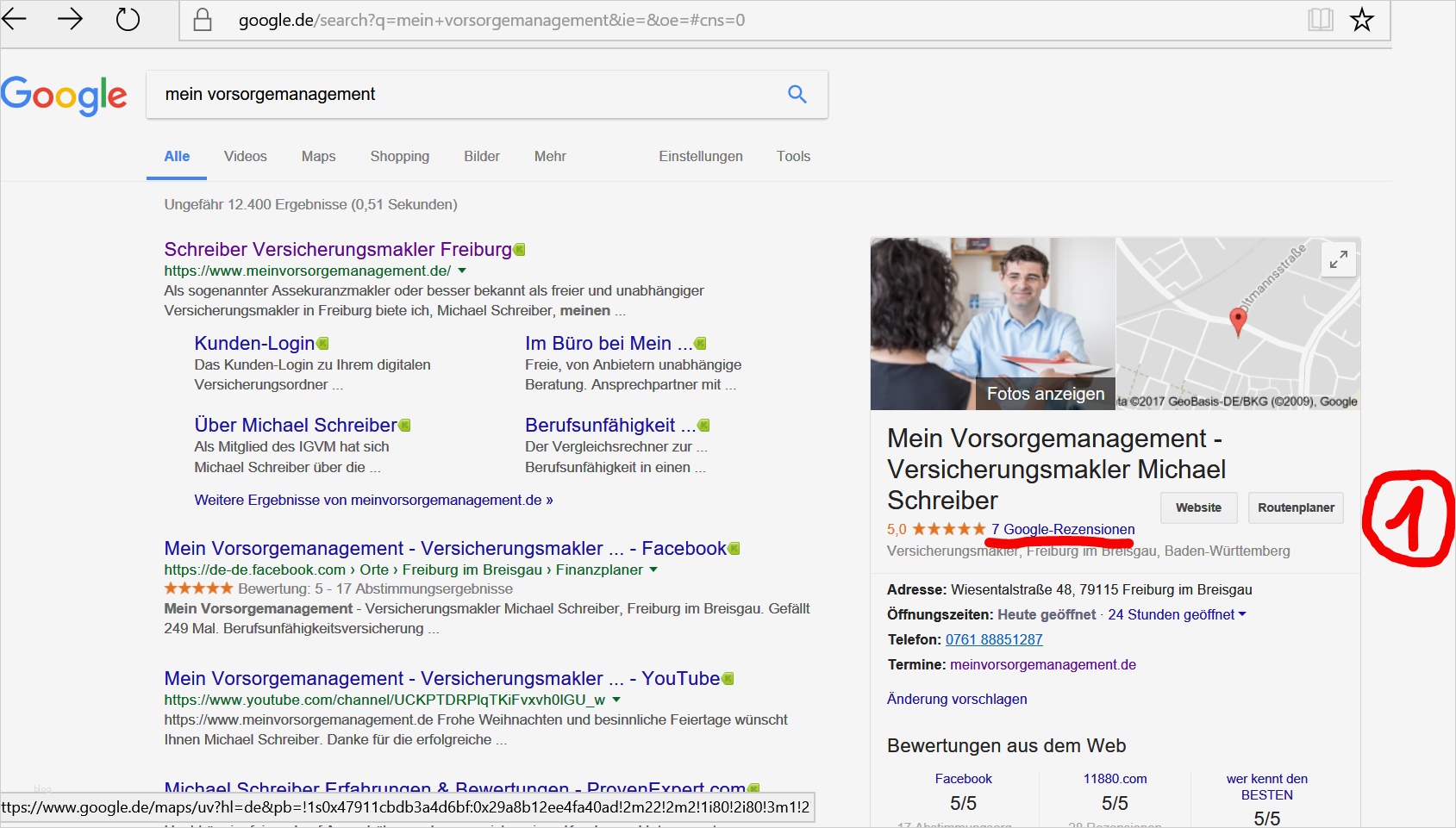Open the business photo thumbnail
The height and width of the screenshot is (828, 1456).
pyautogui.click(x=993, y=324)
